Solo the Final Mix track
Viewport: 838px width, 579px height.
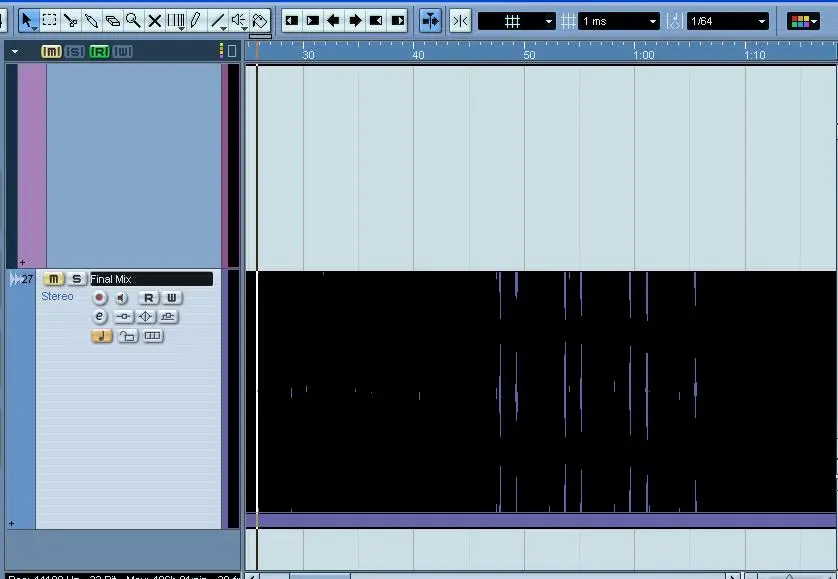click(x=77, y=279)
